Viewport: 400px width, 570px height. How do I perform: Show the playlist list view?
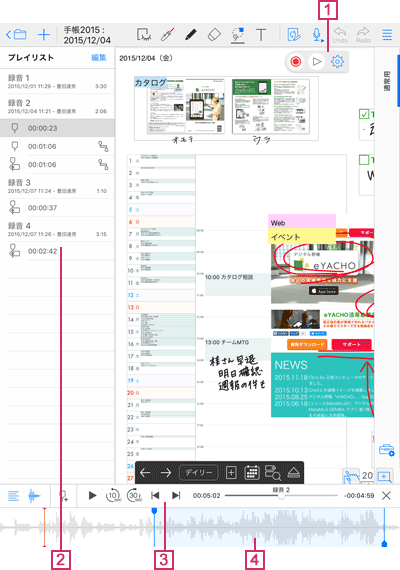click(13, 496)
